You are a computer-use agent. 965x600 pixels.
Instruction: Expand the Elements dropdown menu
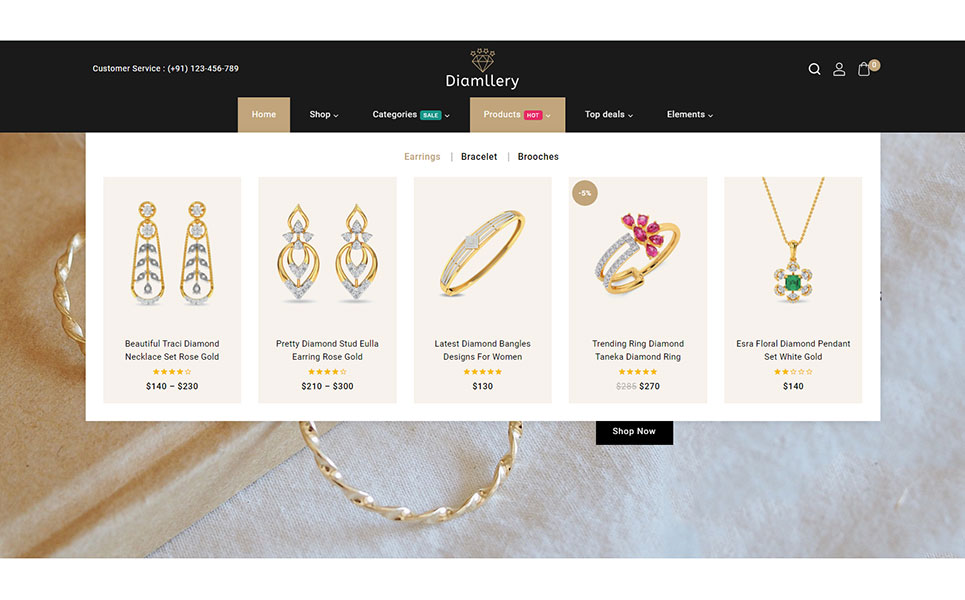click(x=690, y=114)
